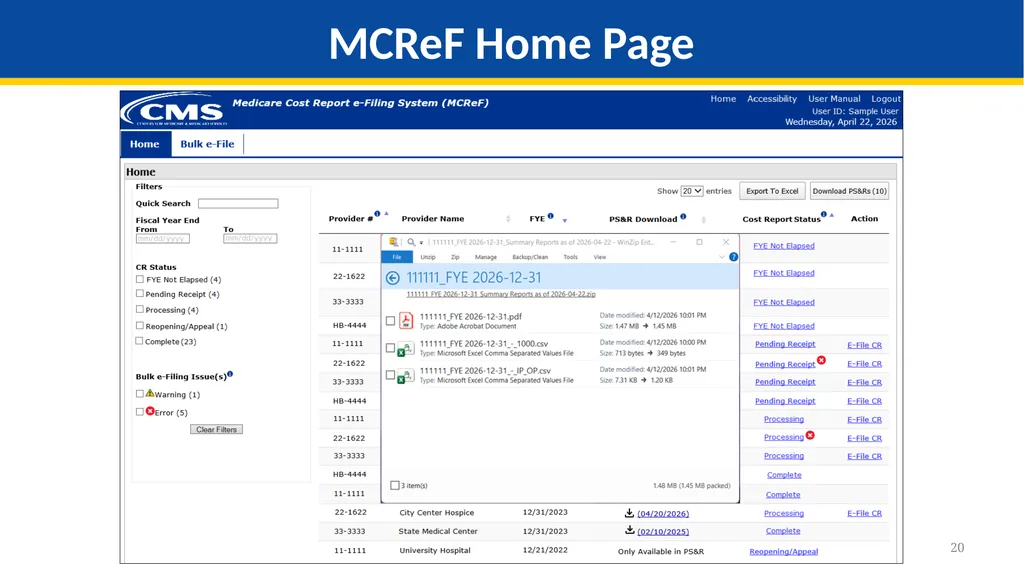The height and width of the screenshot is (575, 1024).
Task: Check the Pending Receipt (4) filter
Action: tap(140, 294)
